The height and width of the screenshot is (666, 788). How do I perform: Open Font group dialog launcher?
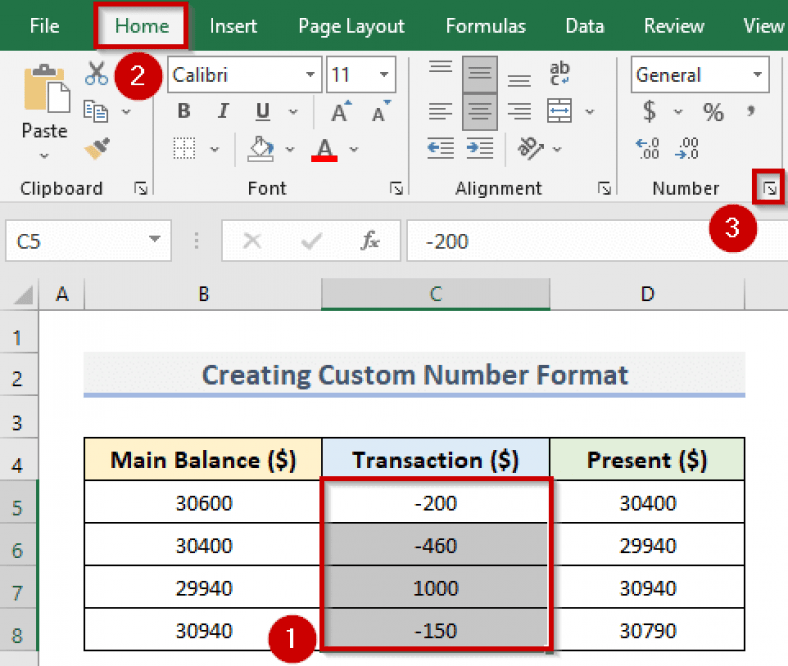pos(396,188)
